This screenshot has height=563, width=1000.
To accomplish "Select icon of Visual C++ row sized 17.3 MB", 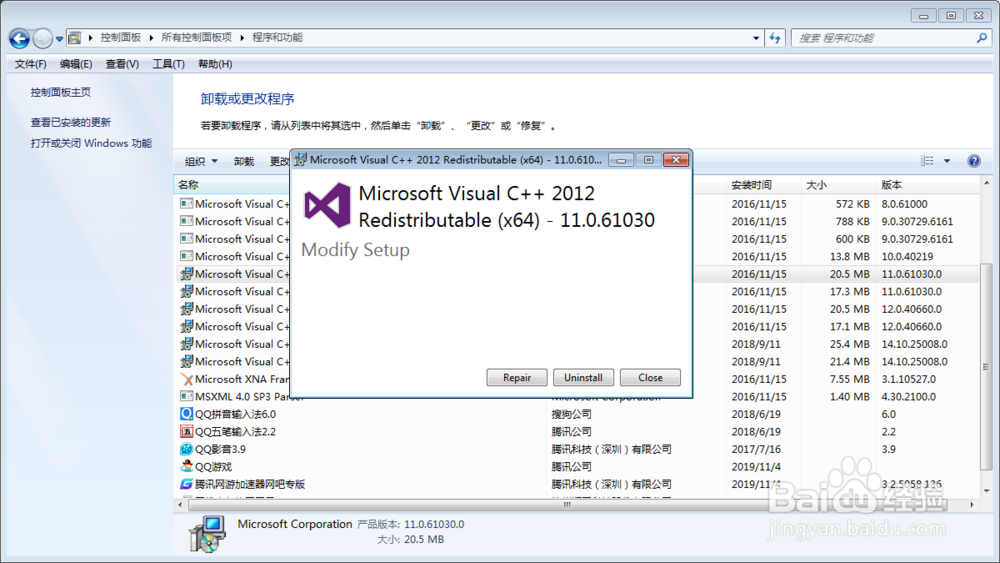I will 186,291.
